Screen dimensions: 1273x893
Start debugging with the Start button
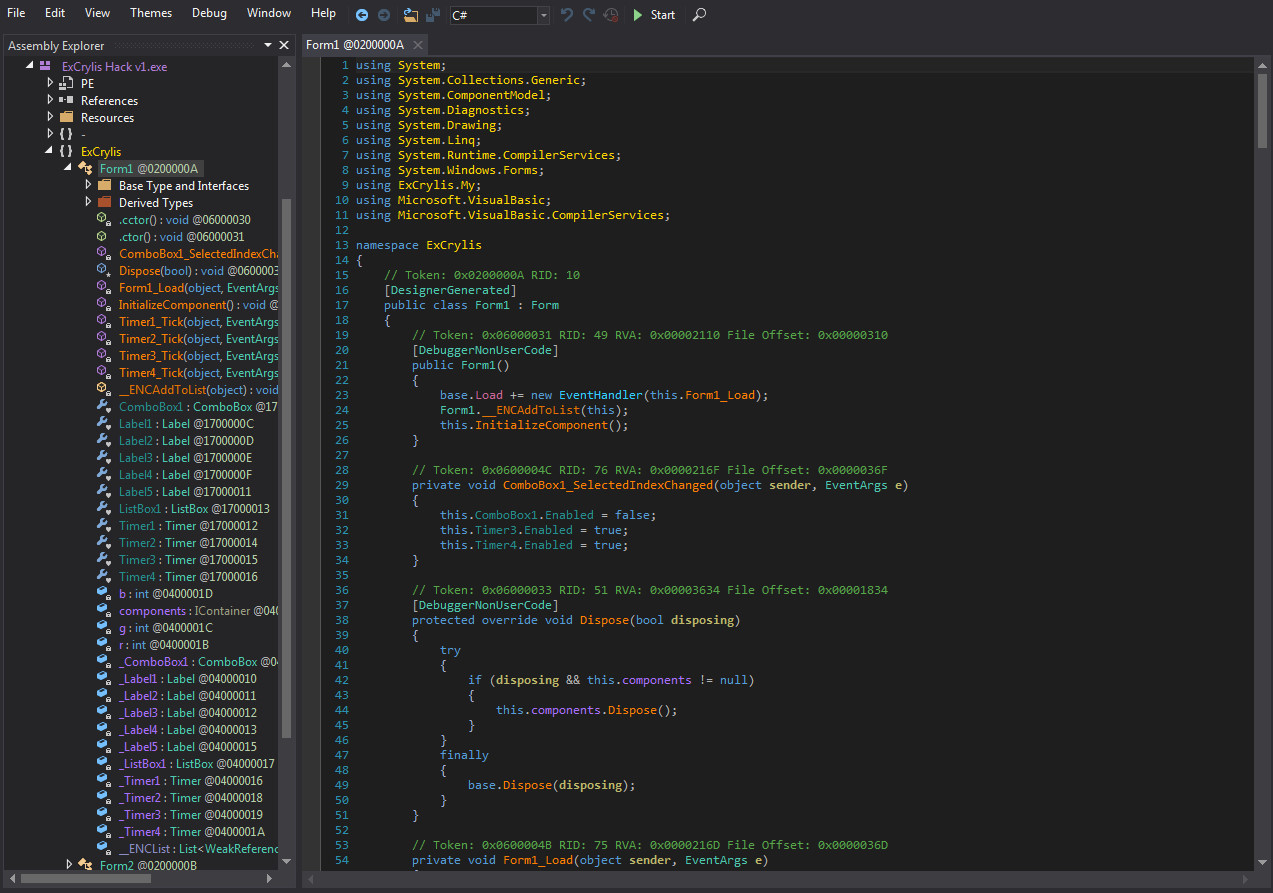coord(654,15)
